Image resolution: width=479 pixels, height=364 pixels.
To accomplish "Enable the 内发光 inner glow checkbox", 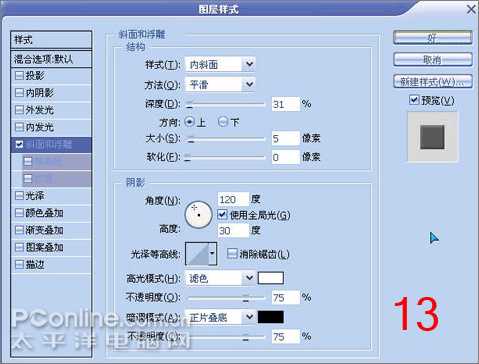I will pyautogui.click(x=19, y=127).
